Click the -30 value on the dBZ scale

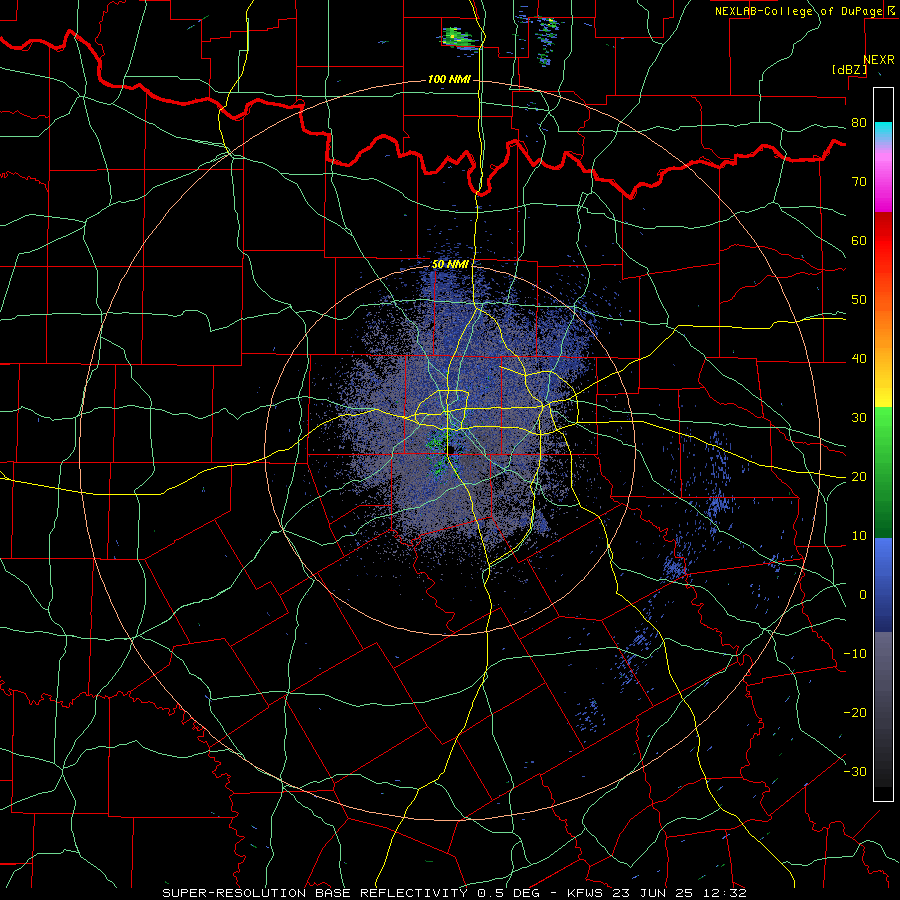(855, 771)
